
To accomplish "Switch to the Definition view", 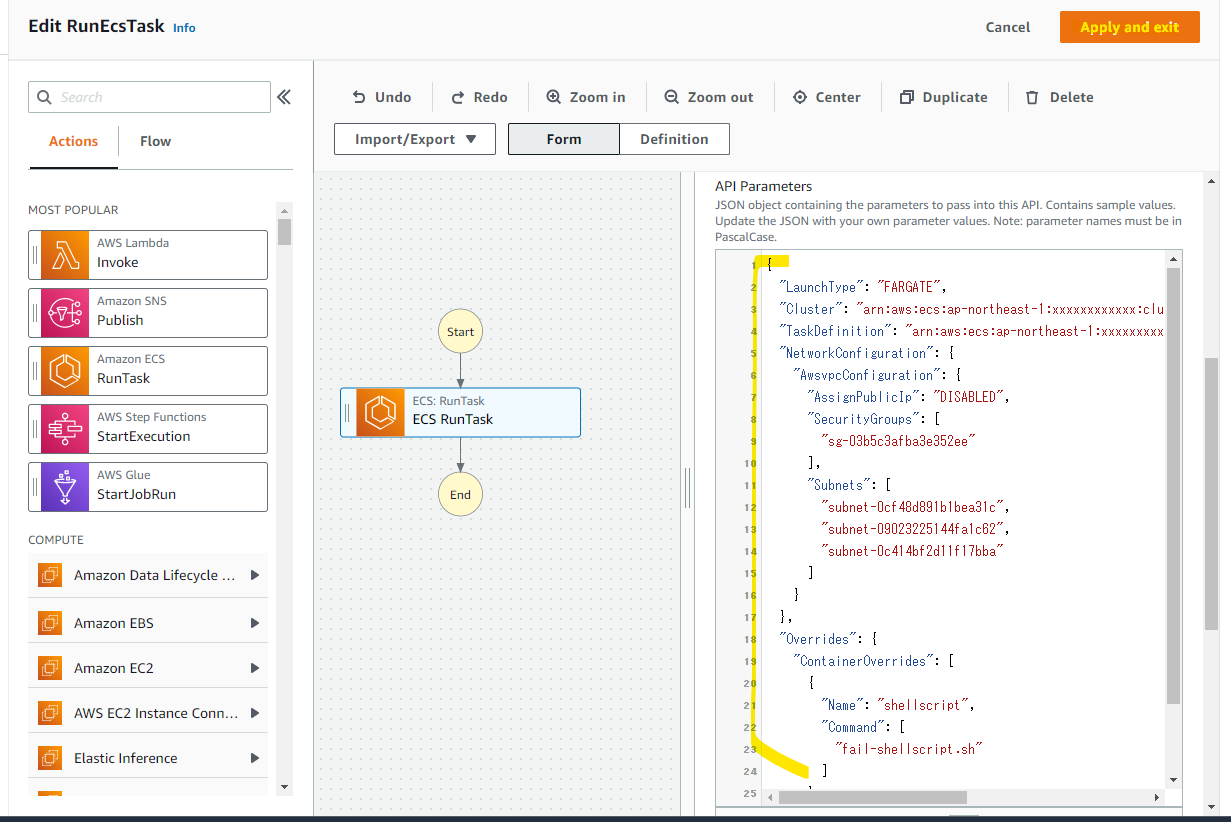I will tap(674, 138).
